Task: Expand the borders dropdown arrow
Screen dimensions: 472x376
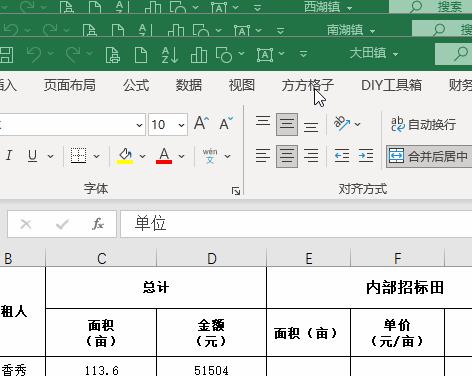Action: pyautogui.click(x=96, y=156)
